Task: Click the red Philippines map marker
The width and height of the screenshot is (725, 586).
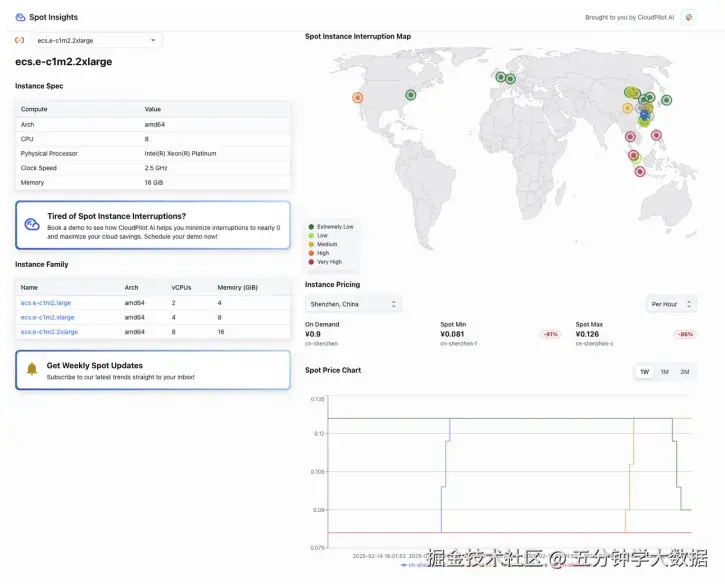Action: (x=656, y=135)
